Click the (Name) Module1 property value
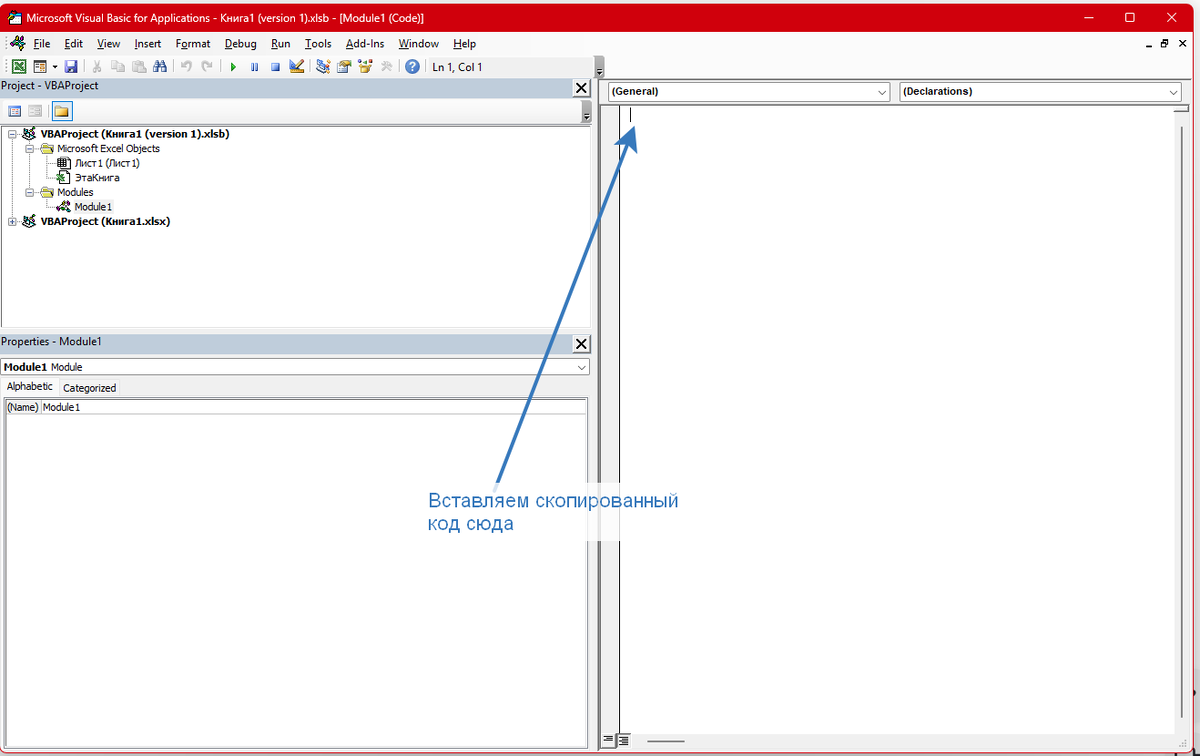The image size is (1200, 756). (313, 407)
